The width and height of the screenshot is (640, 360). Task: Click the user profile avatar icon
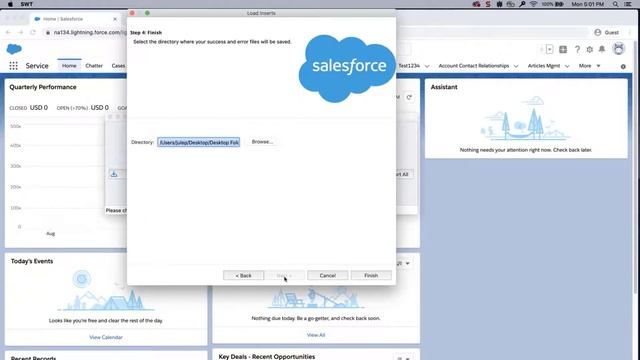(x=619, y=49)
